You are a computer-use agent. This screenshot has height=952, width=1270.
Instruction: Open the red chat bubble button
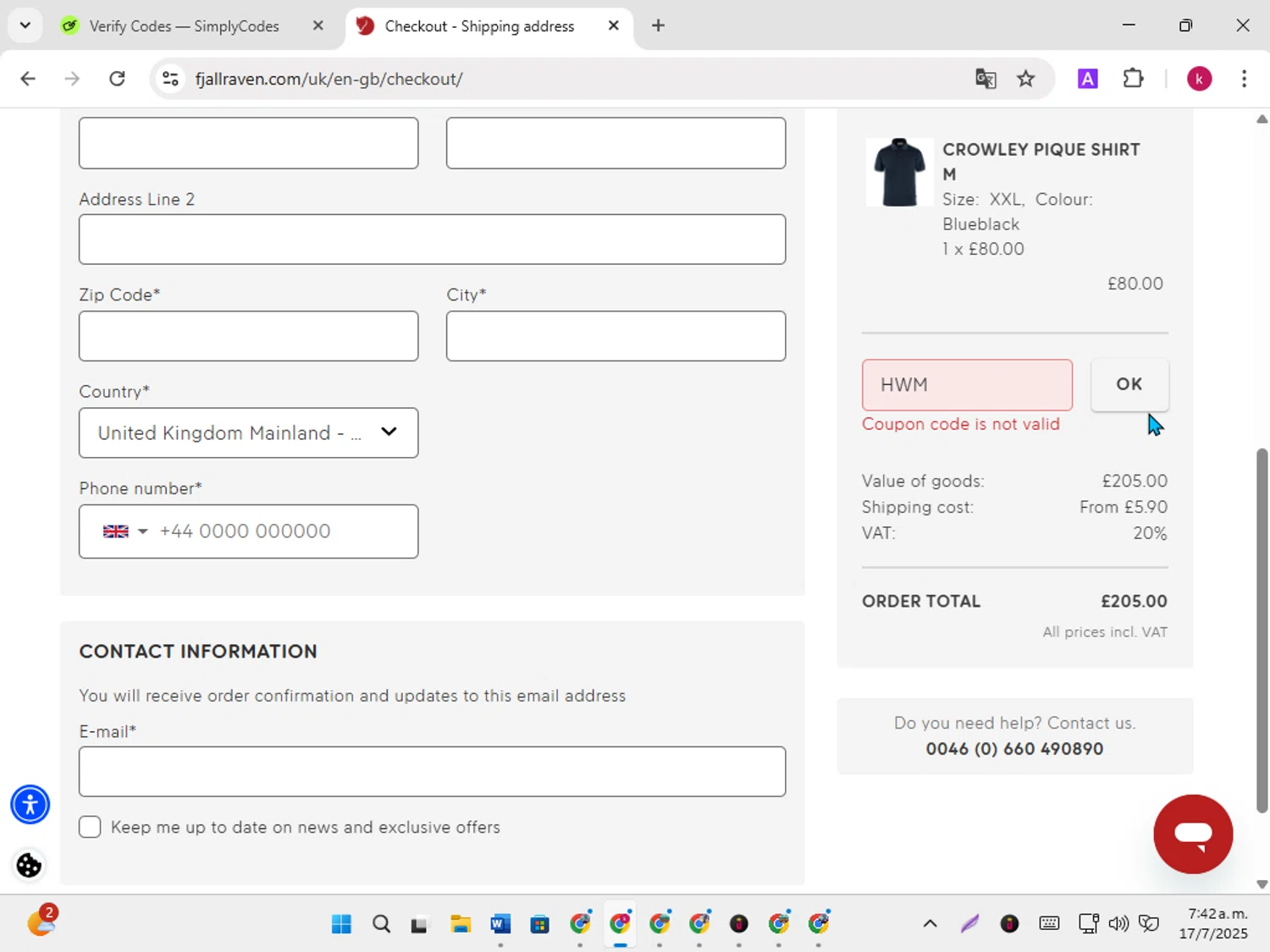pos(1193,834)
